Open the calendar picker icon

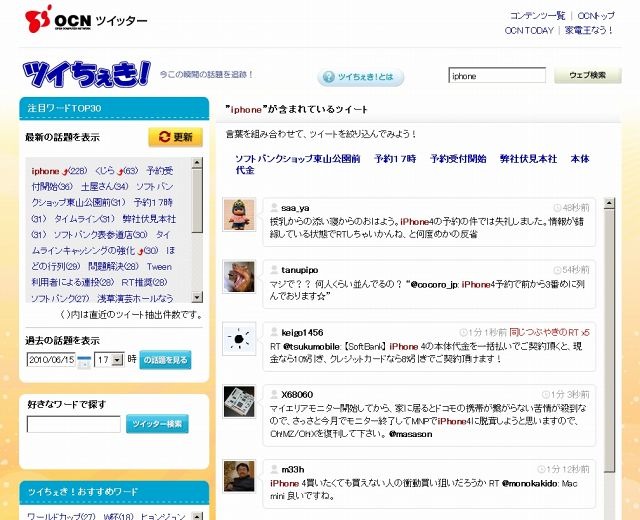click(84, 362)
